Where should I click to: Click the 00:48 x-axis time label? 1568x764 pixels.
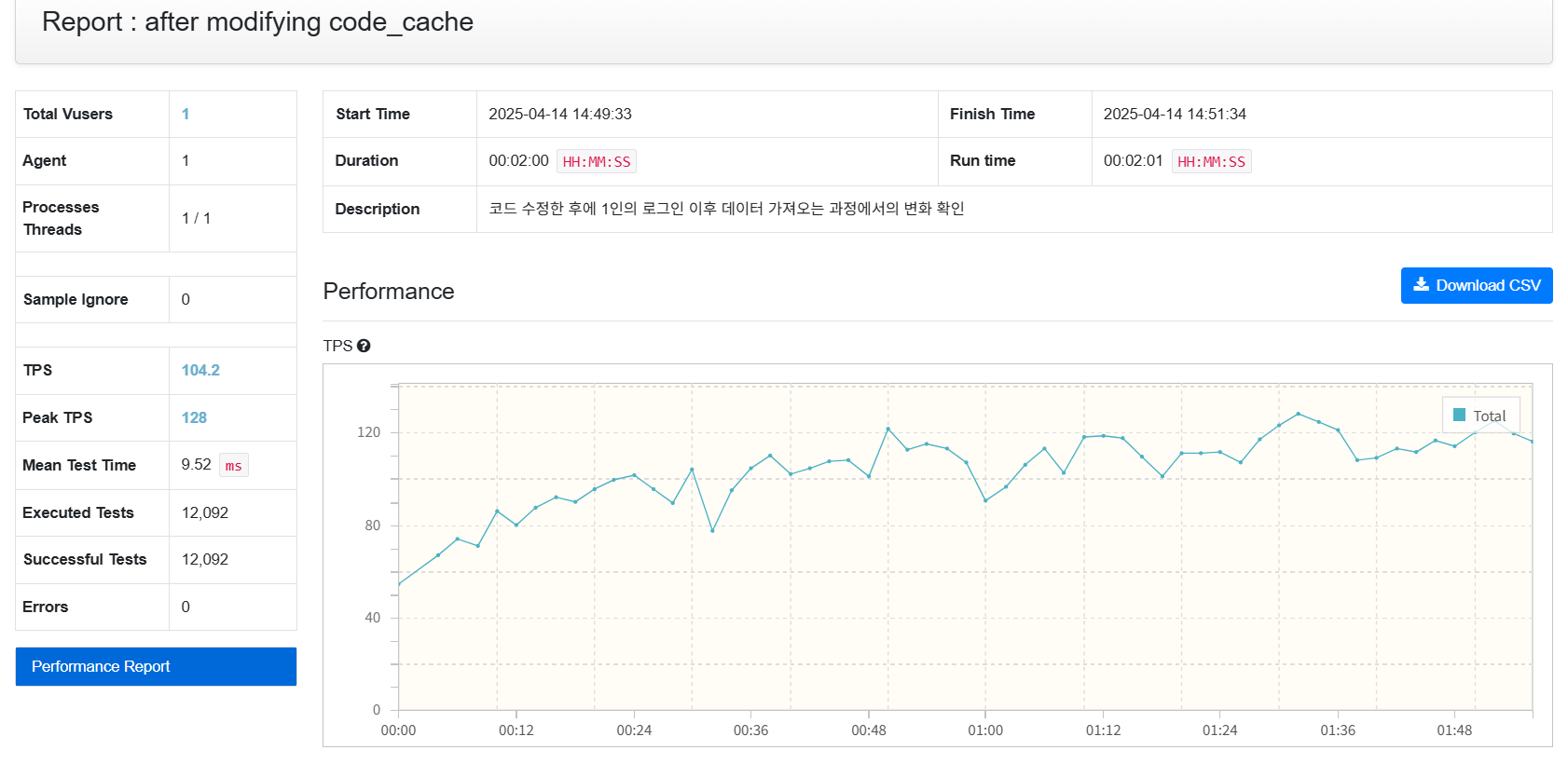[869, 730]
